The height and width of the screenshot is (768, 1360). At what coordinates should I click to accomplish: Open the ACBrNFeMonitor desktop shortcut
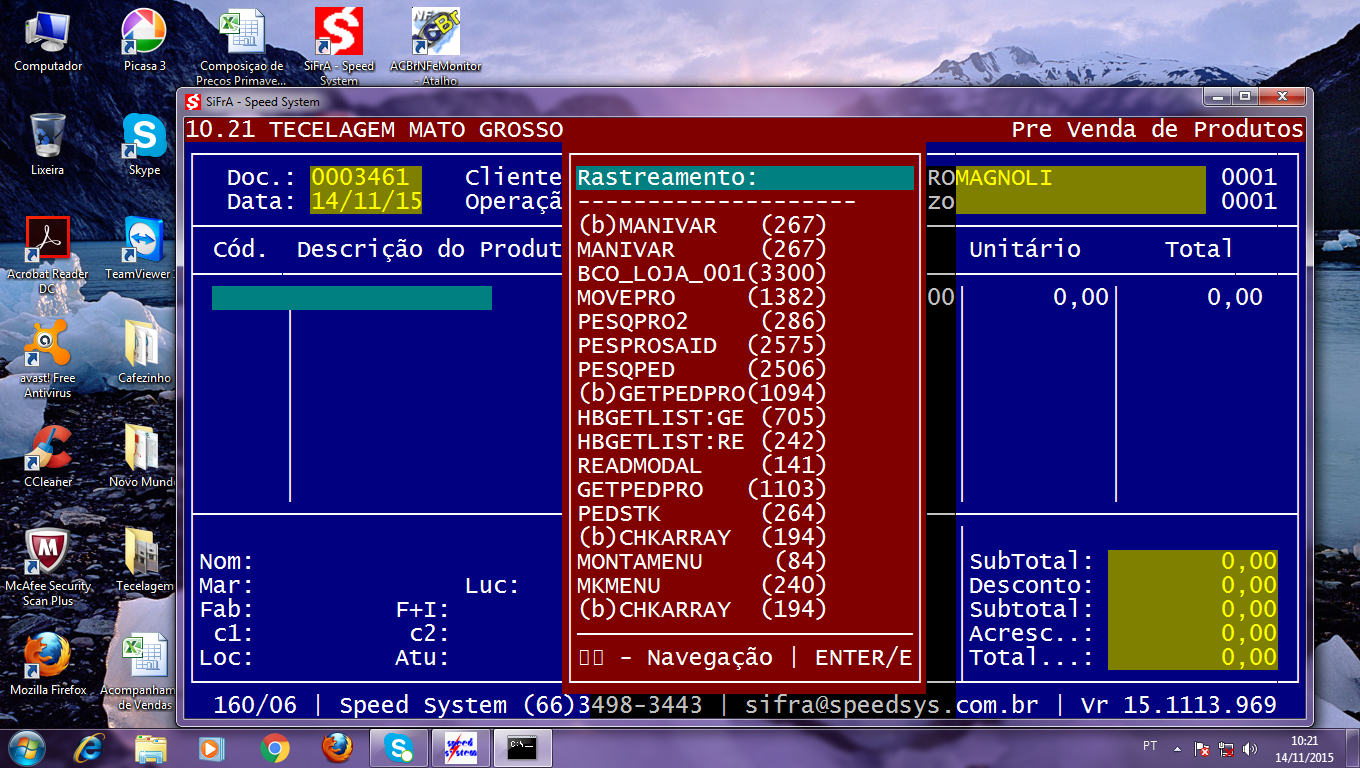pos(436,47)
